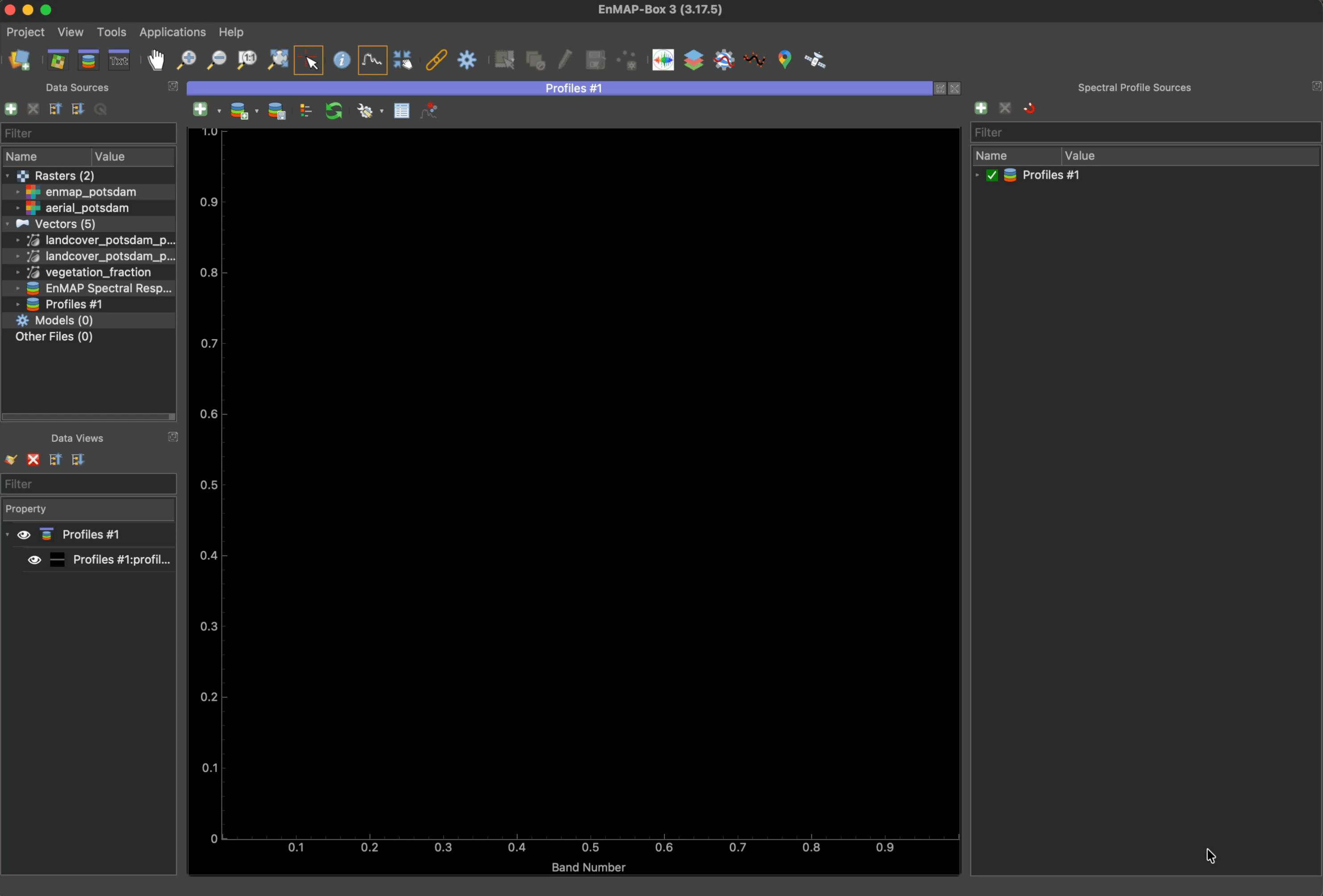Expand Profiles #1 in Spectral Profile Sources
Image resolution: width=1323 pixels, height=896 pixels.
pos(977,175)
